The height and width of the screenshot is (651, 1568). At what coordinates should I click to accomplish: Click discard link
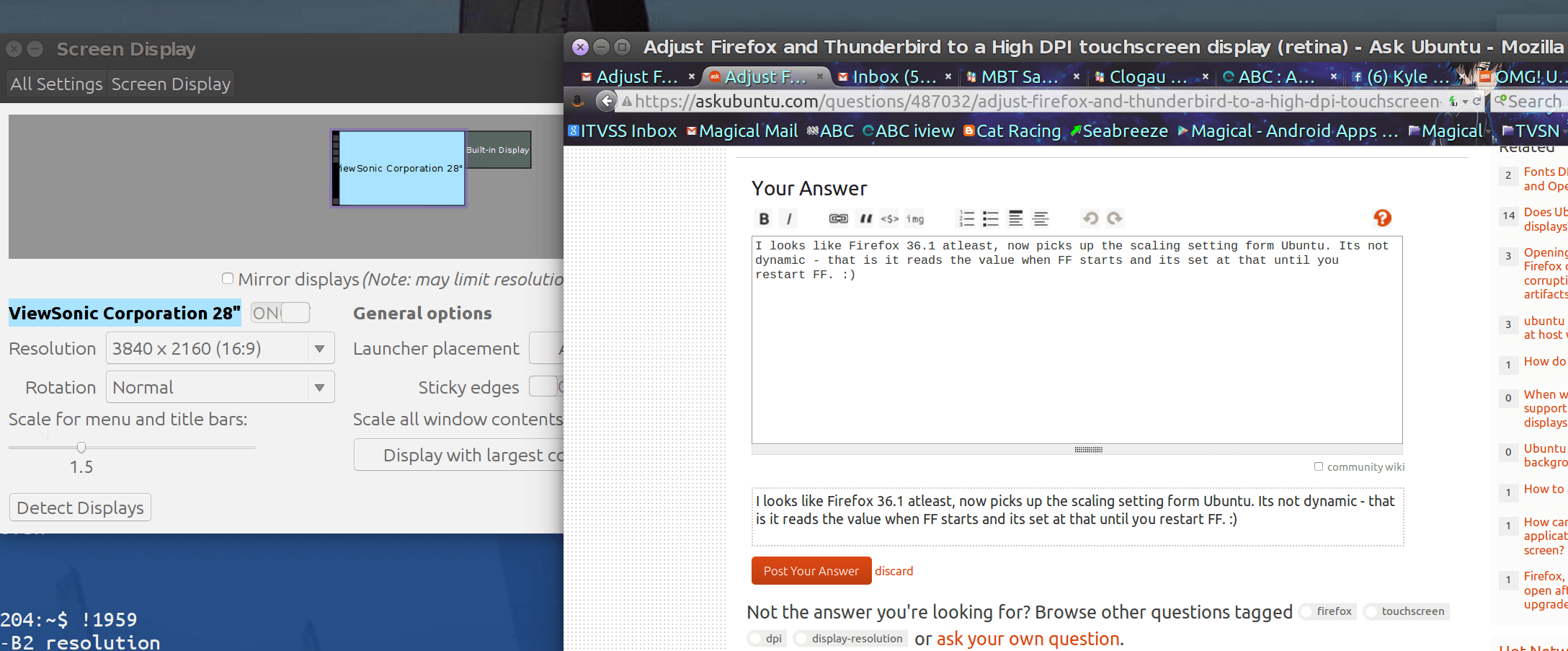894,571
